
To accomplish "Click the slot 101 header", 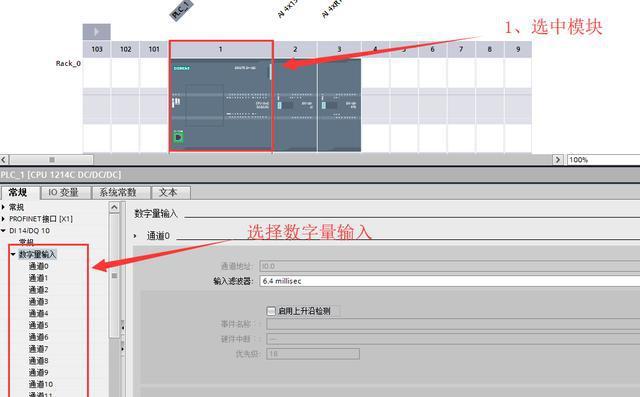I will 154,49.
